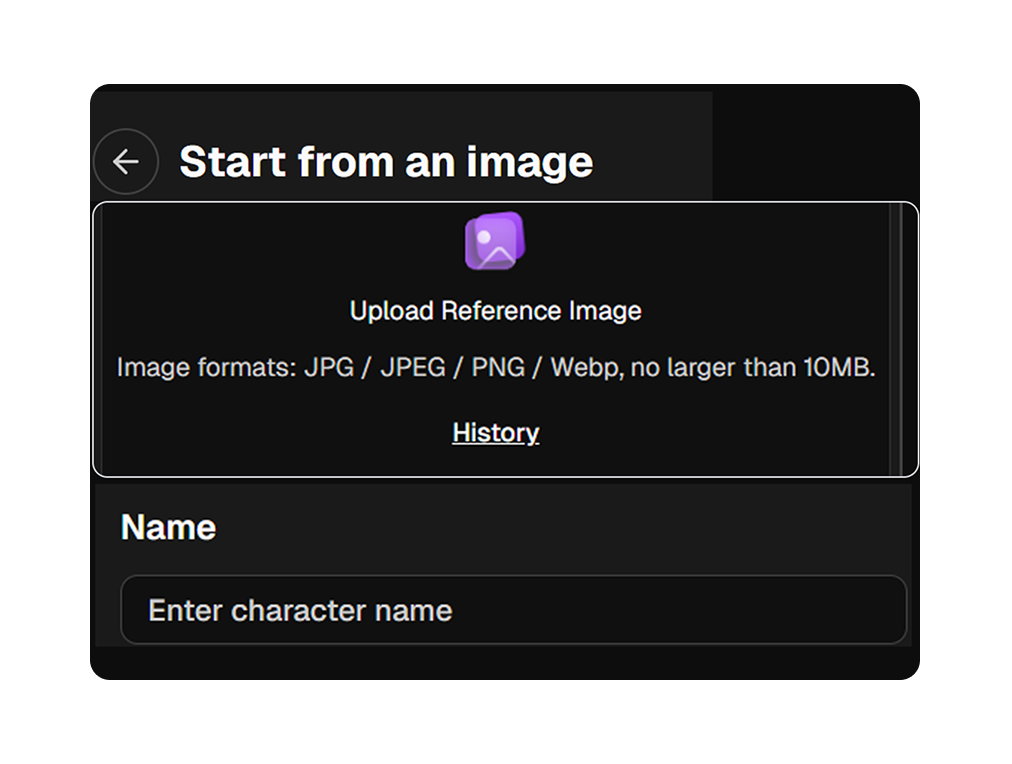Click the Name field label

point(168,527)
